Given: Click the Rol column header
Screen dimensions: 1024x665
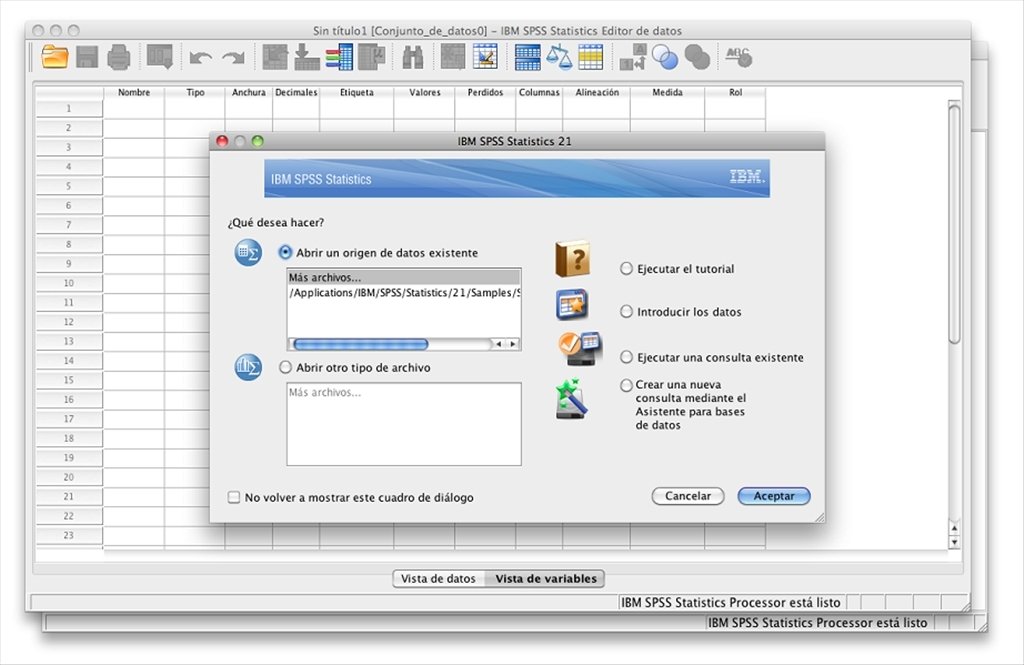Looking at the screenshot, I should click(735, 93).
